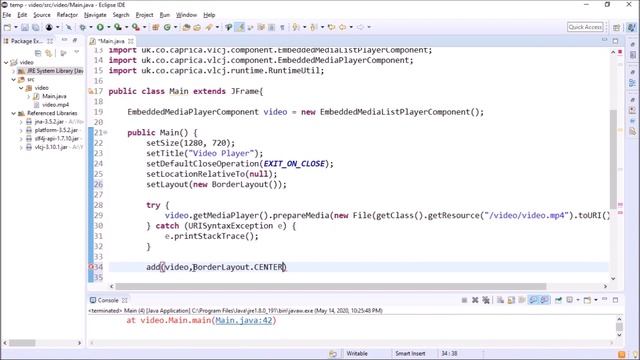Click the Quick Access search field
The image size is (640, 360).
(x=585, y=27)
